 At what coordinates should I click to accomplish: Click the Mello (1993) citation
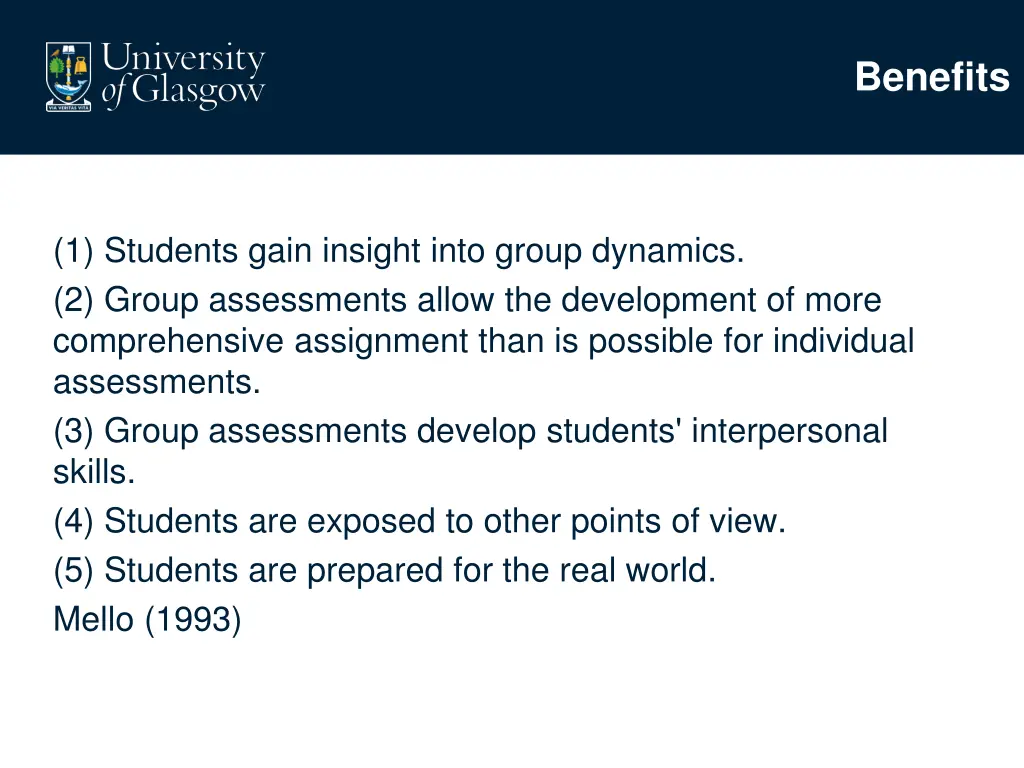tap(148, 619)
